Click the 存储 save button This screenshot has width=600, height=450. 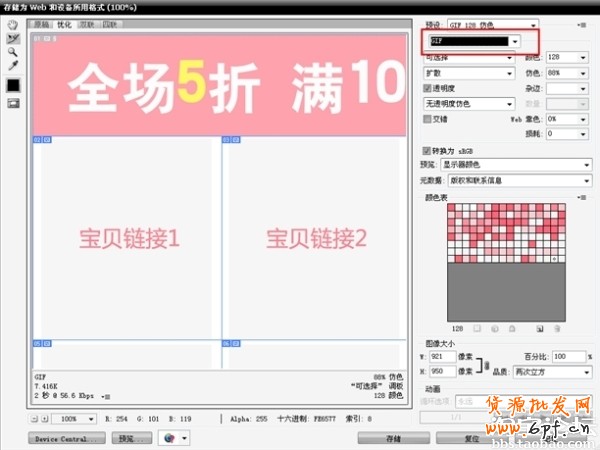point(393,438)
